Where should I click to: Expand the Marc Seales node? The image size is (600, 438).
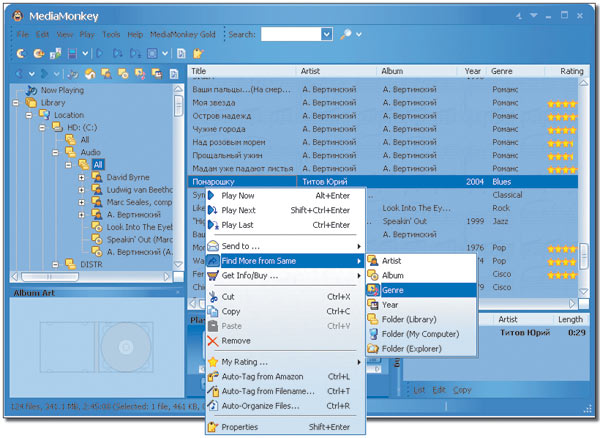coord(82,202)
